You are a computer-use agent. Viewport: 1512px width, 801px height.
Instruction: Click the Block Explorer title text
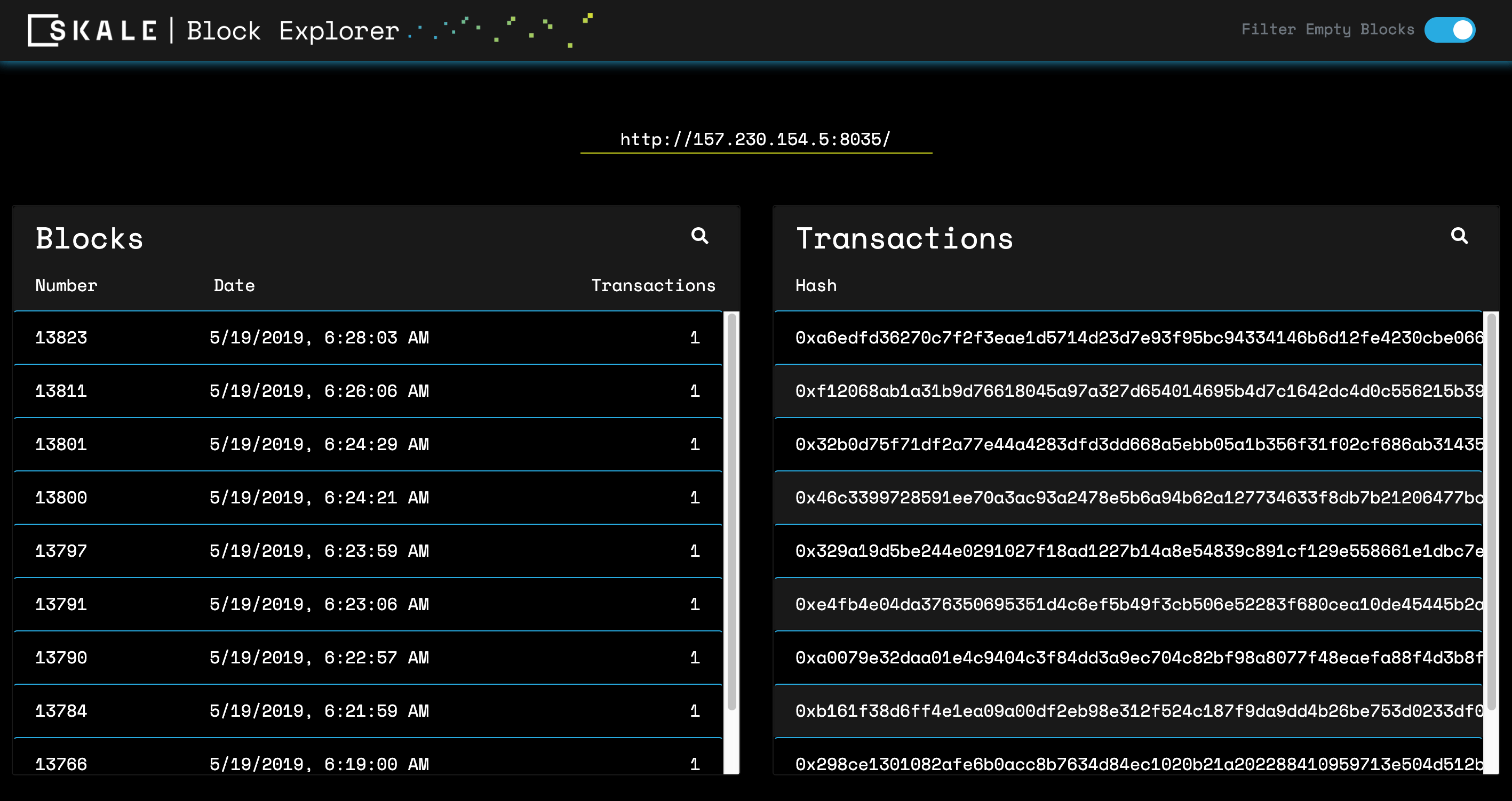click(x=292, y=31)
